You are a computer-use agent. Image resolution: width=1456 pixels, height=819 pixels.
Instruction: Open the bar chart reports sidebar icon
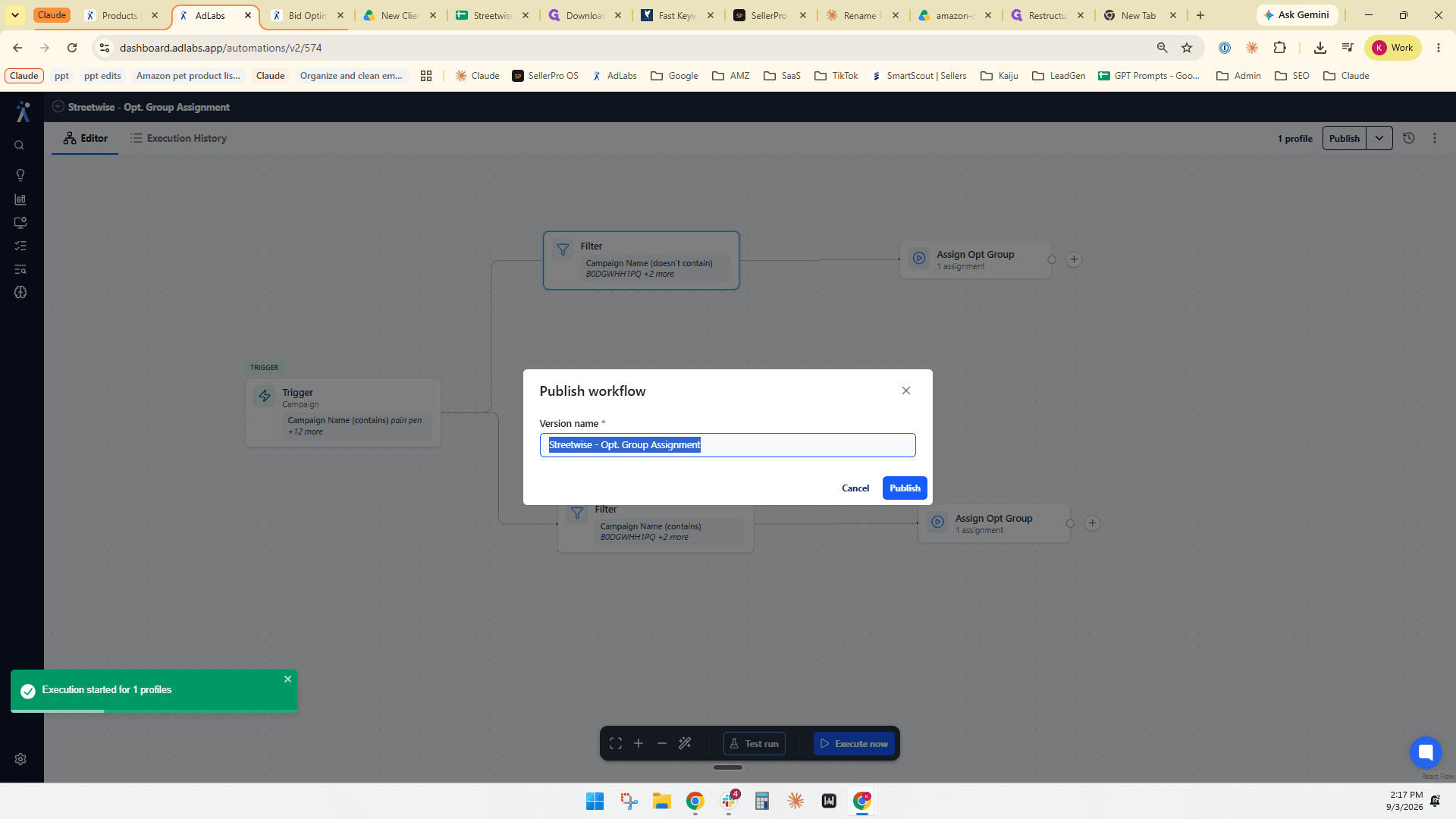pos(20,199)
